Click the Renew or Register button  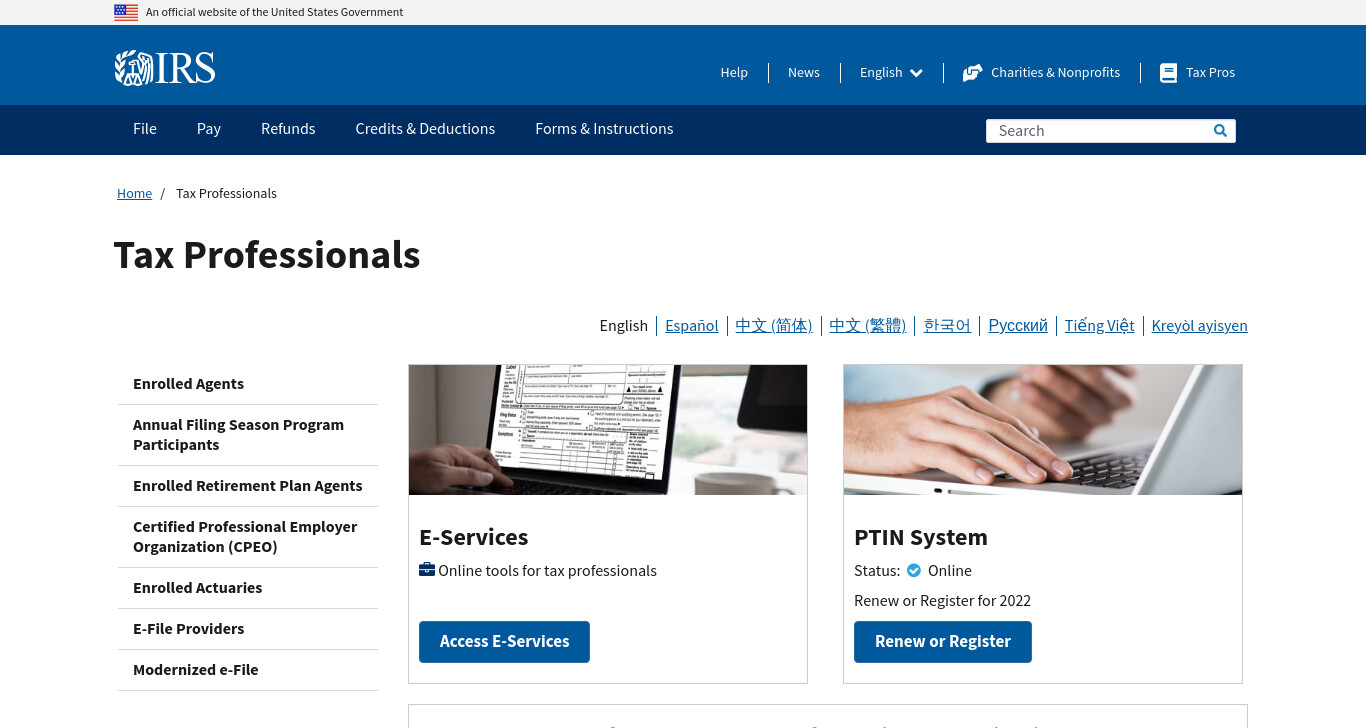coord(943,642)
